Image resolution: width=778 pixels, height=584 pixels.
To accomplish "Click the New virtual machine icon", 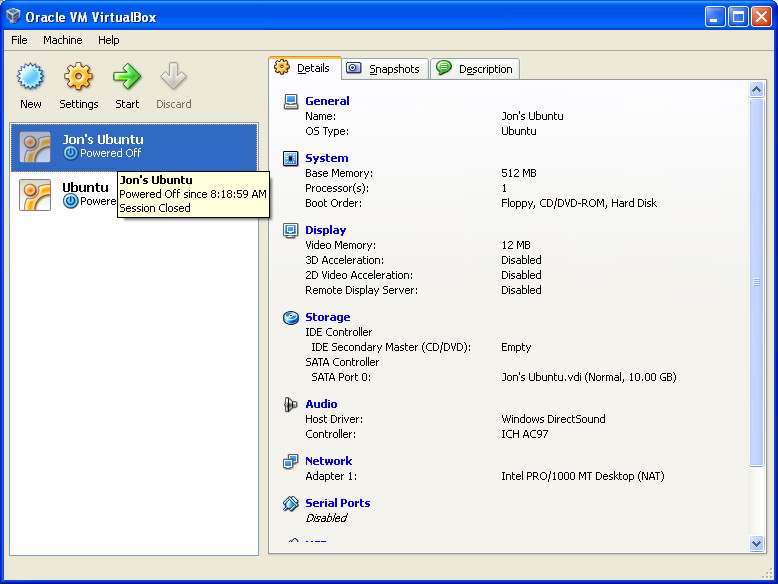I will click(30, 76).
